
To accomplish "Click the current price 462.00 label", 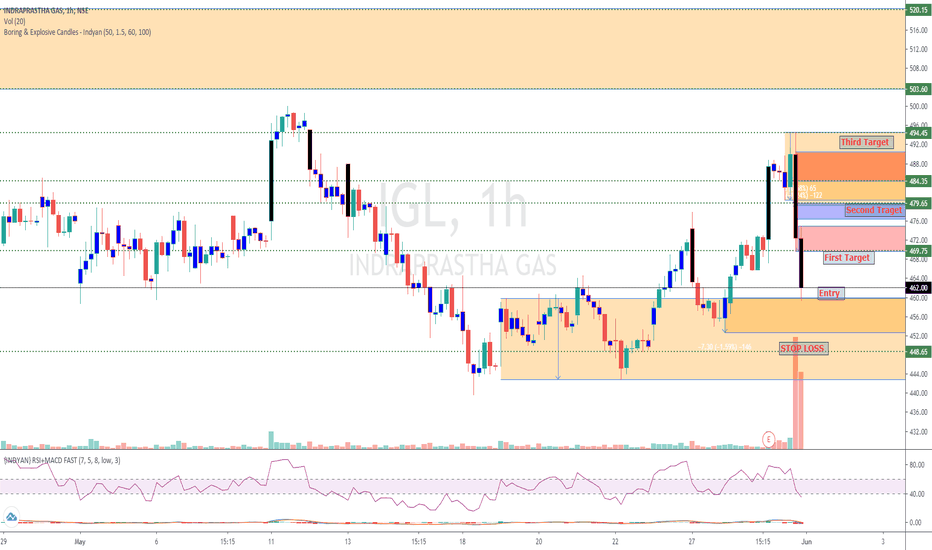I will point(918,288).
